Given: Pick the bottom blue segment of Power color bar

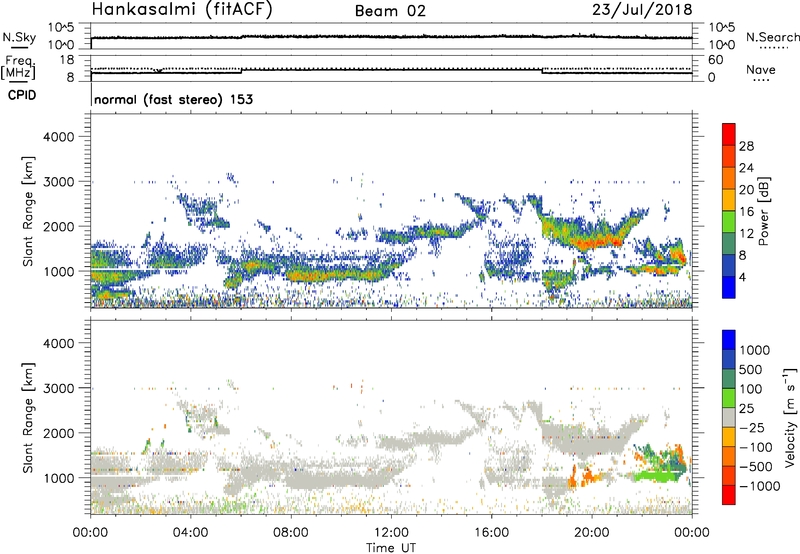Looking at the screenshot, I should [x=729, y=288].
